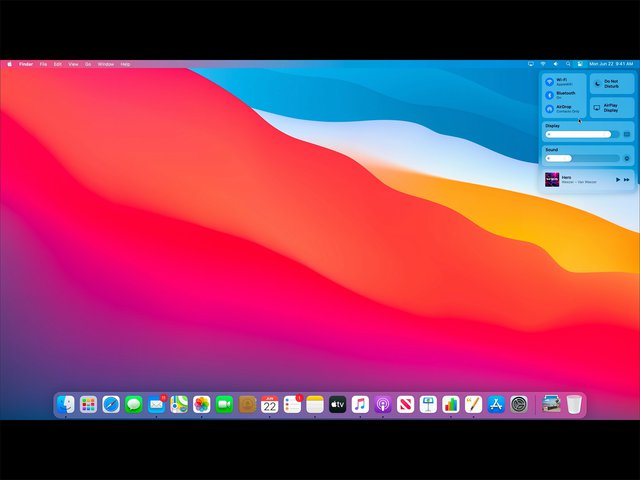Launch Safari from the Dock
Screen dimensions: 640x480
(111, 405)
